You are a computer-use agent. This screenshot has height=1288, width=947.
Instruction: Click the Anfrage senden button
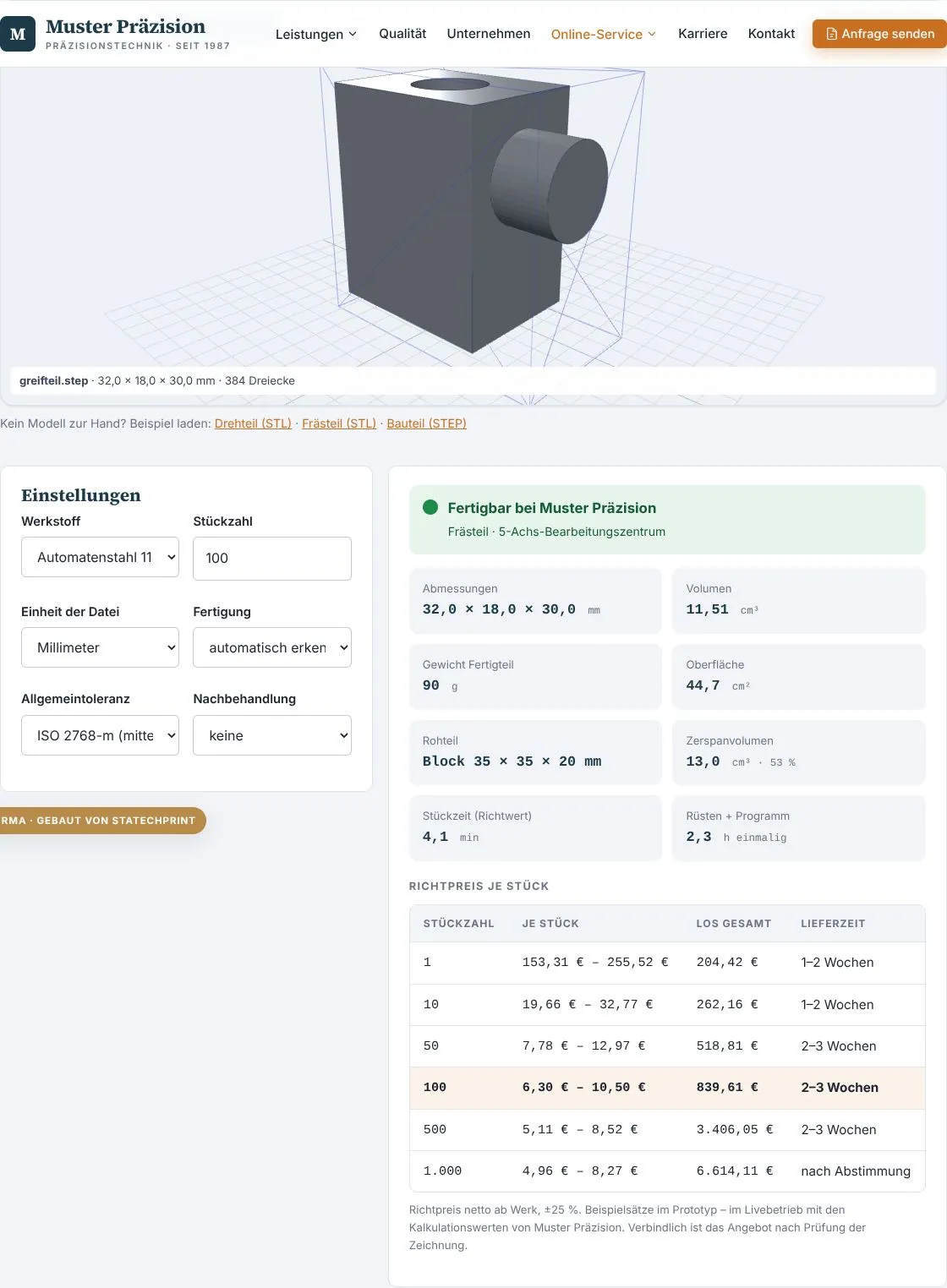tap(879, 34)
